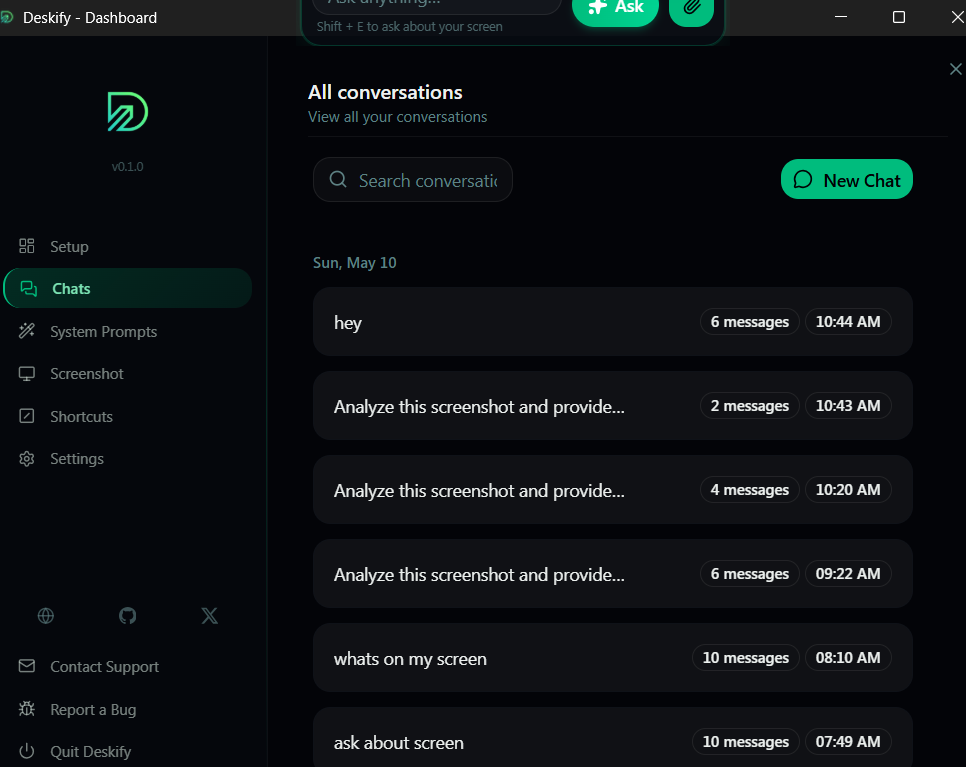Click the 'Sun, May 10' date header
This screenshot has width=966, height=767.
click(x=354, y=263)
